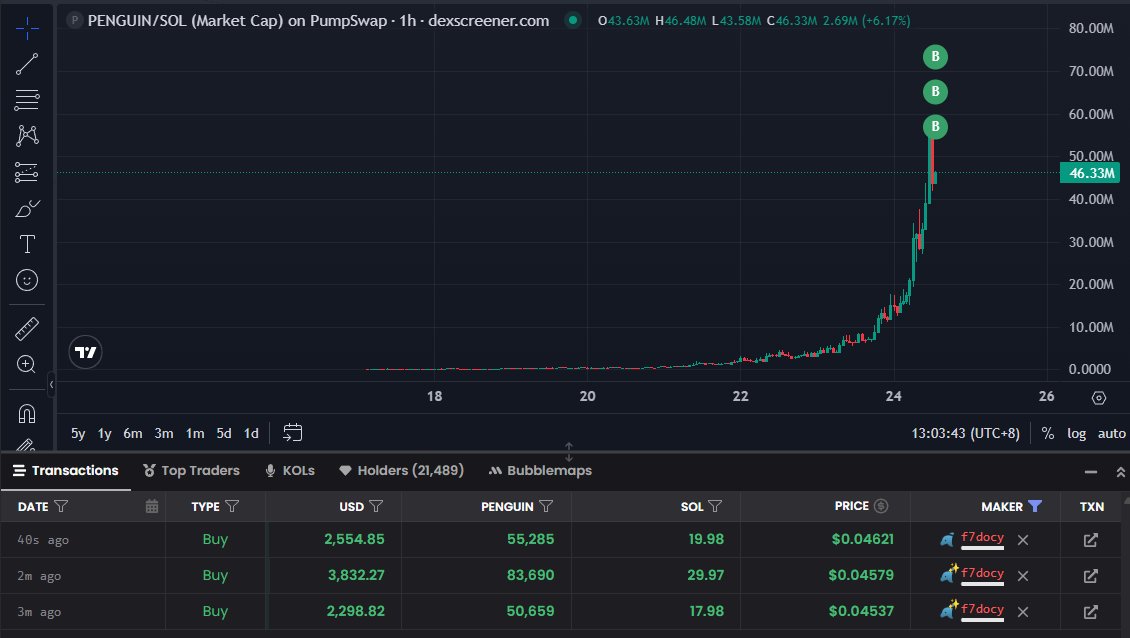Open transaction link for 40s ago row
This screenshot has width=1130, height=638.
(1090, 540)
